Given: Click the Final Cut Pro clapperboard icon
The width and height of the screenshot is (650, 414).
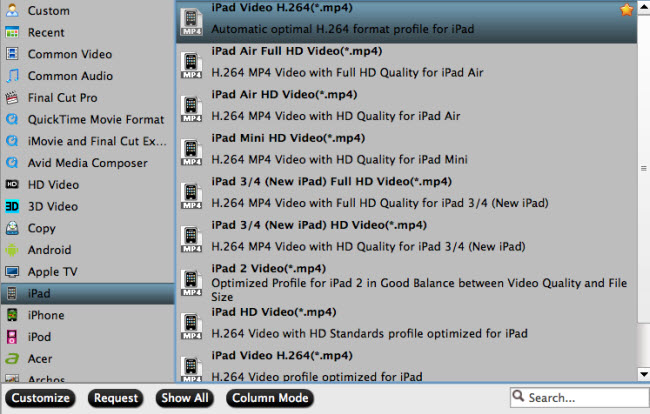Looking at the screenshot, I should coord(12,98).
